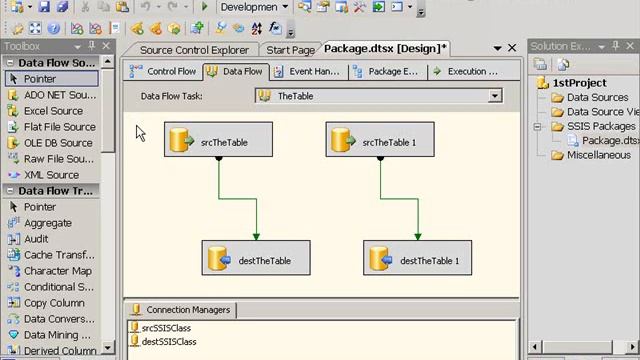Switch to Source Control Explorer tab
640x360 pixels.
[194, 50]
